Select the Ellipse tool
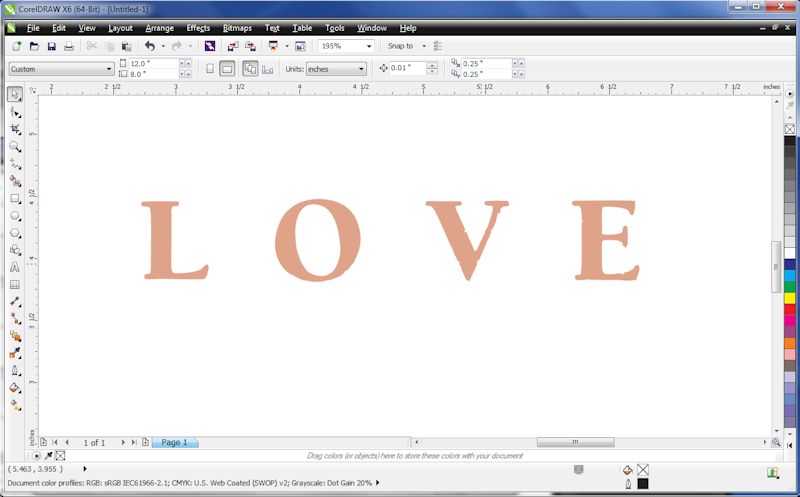 click(15, 215)
